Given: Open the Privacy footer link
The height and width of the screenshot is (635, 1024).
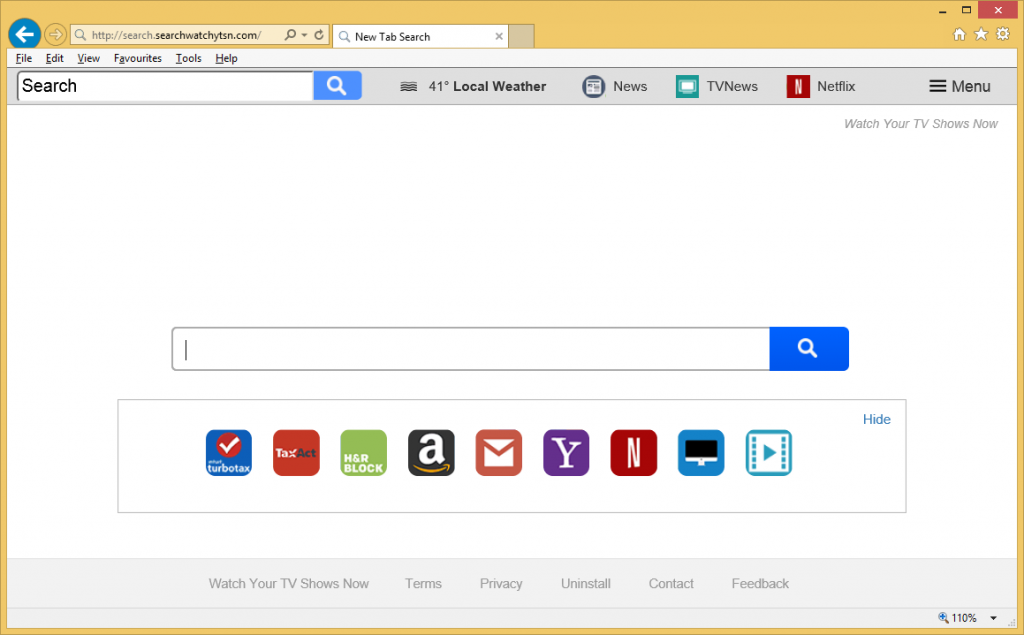Looking at the screenshot, I should click(x=501, y=583).
